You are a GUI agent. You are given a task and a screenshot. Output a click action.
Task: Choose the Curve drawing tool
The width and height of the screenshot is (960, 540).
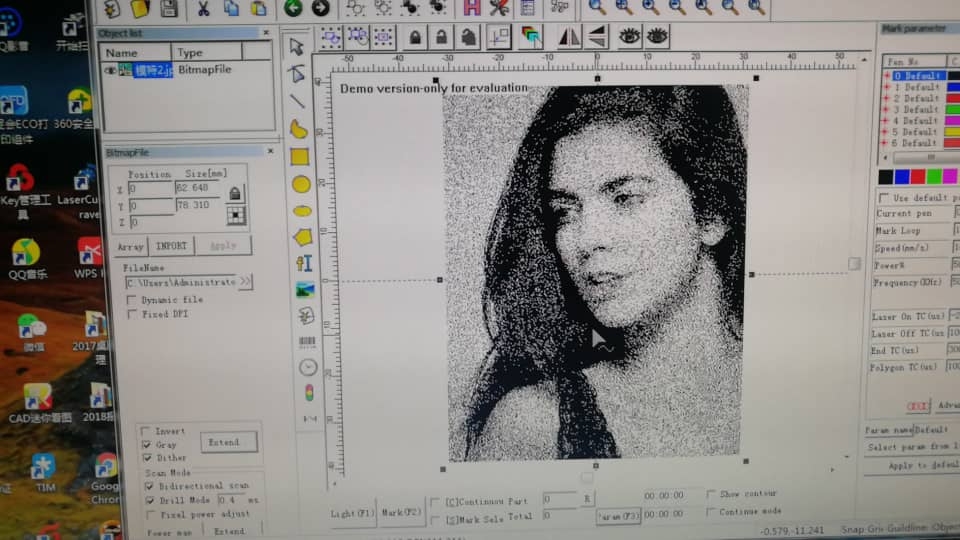coord(299,129)
